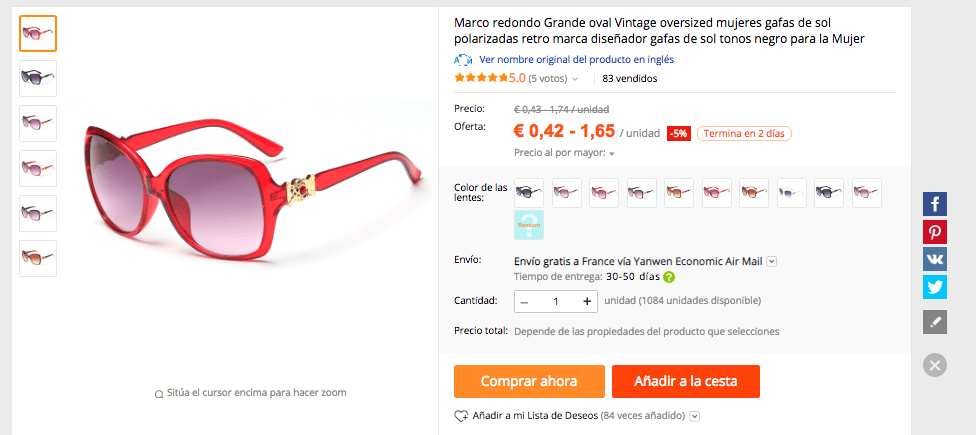The width and height of the screenshot is (976, 435).
Task: Select the Random lens color option
Action: click(529, 225)
